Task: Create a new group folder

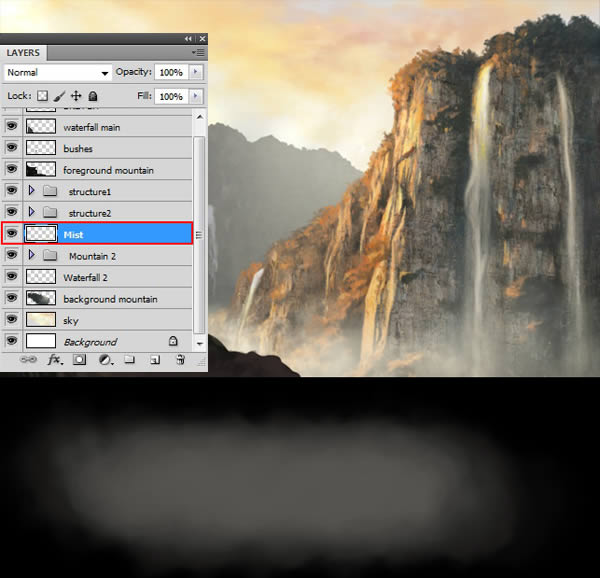Action: pos(129,360)
